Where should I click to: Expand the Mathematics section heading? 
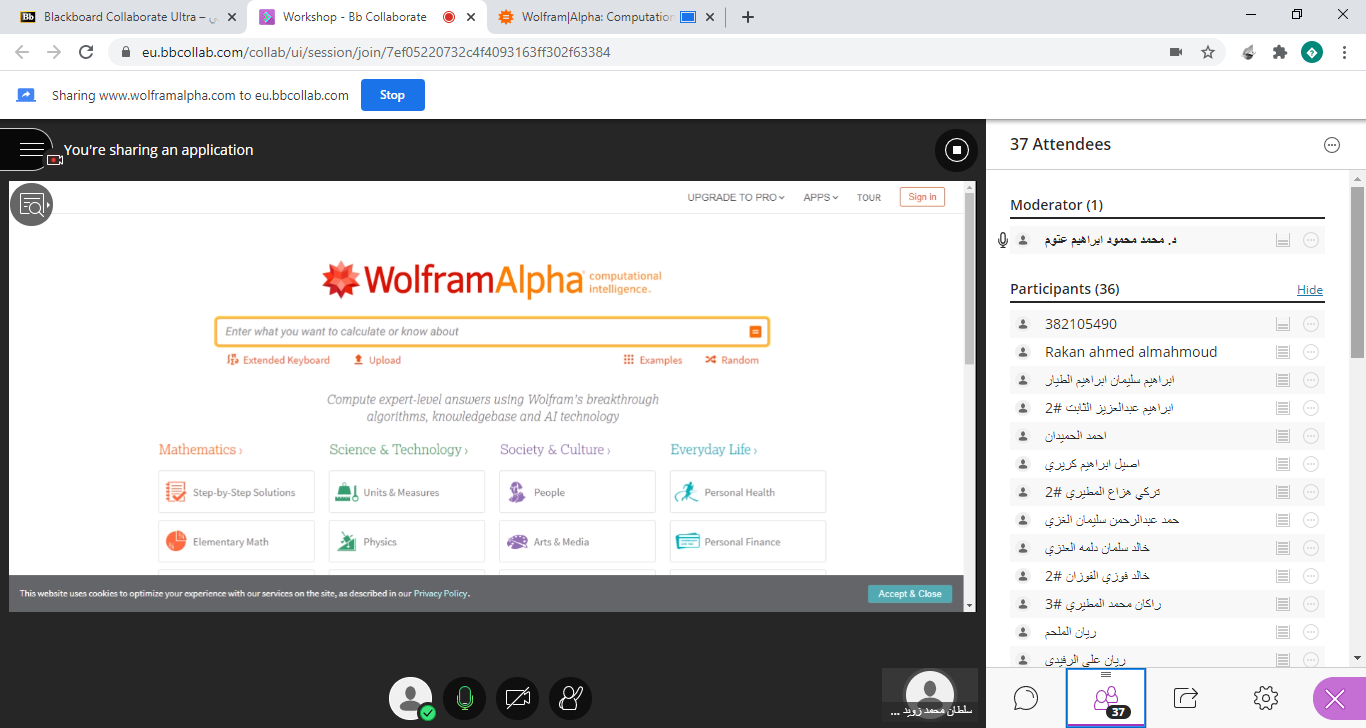[200, 450]
